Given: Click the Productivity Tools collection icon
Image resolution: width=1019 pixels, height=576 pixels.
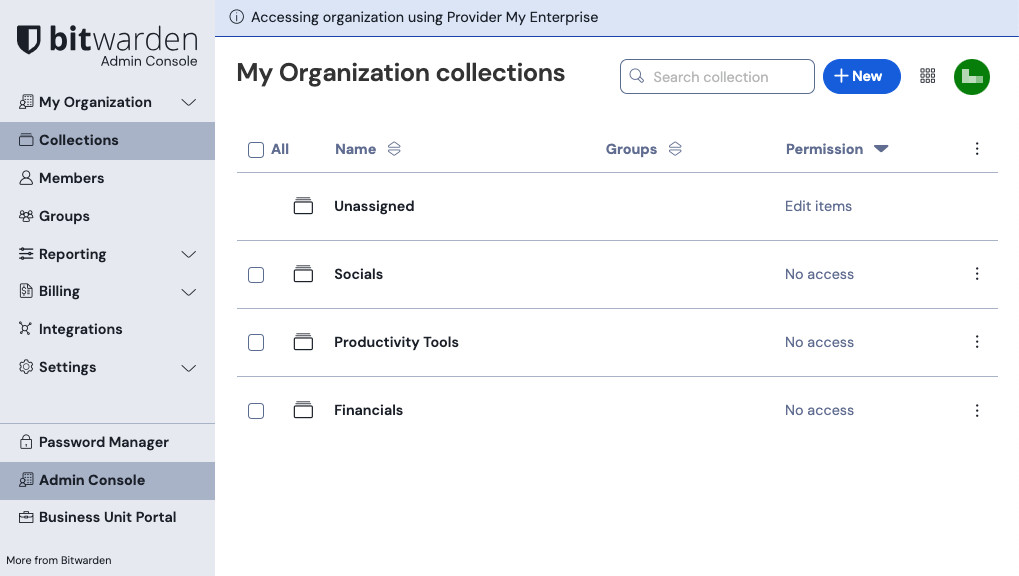Looking at the screenshot, I should (x=303, y=342).
